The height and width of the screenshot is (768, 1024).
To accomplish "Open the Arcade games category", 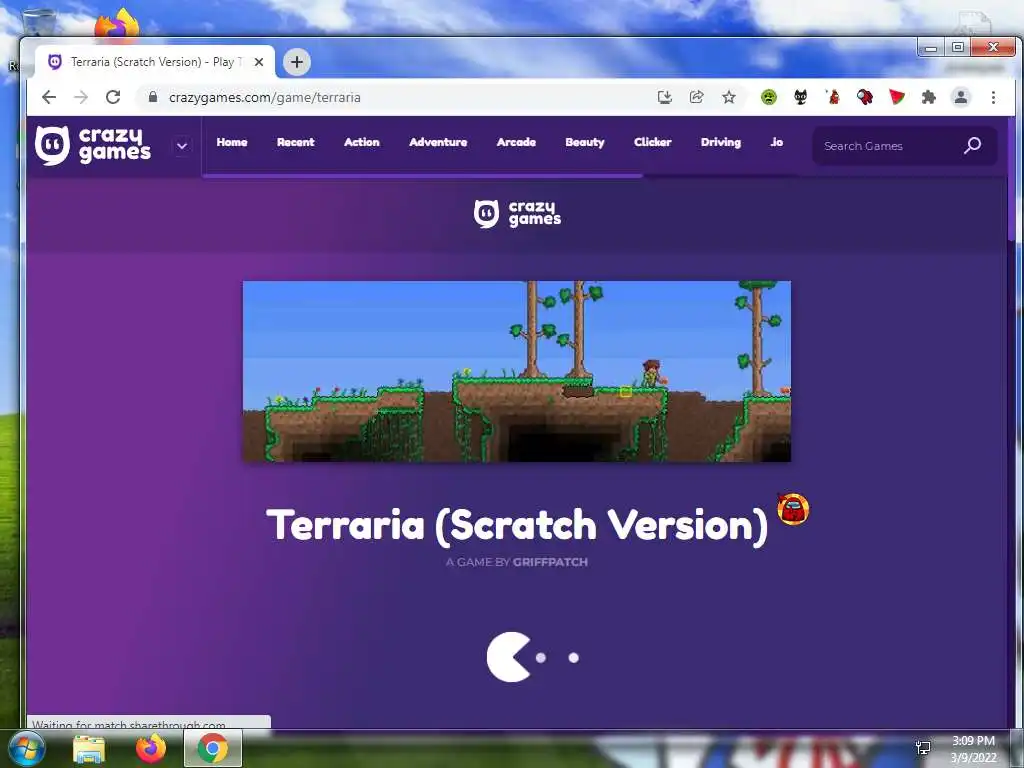I will pos(516,142).
